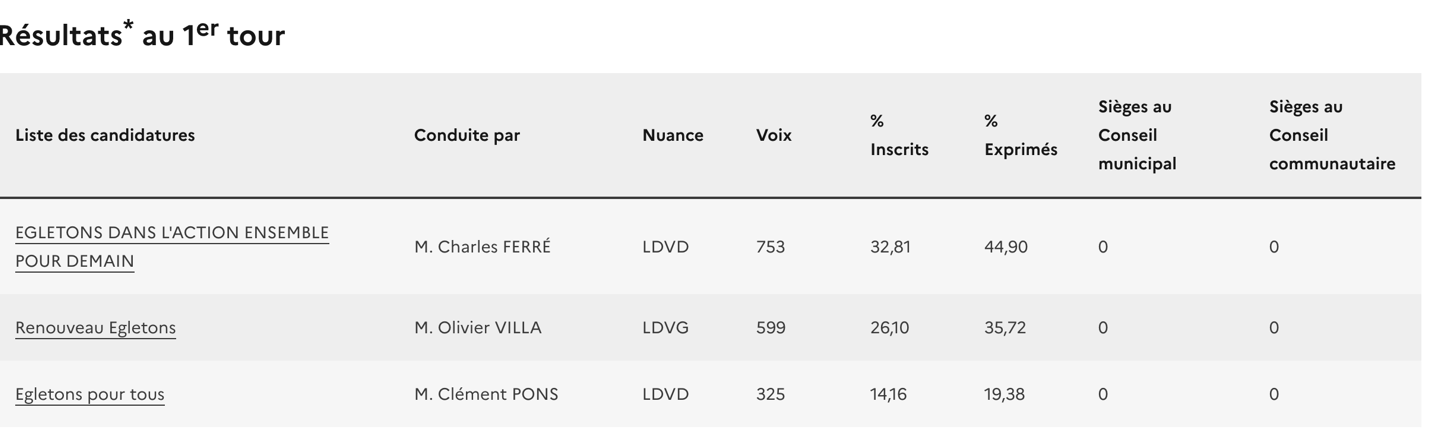Click the 753 votes cell
Viewport: 1440px width, 442px height.
770,247
